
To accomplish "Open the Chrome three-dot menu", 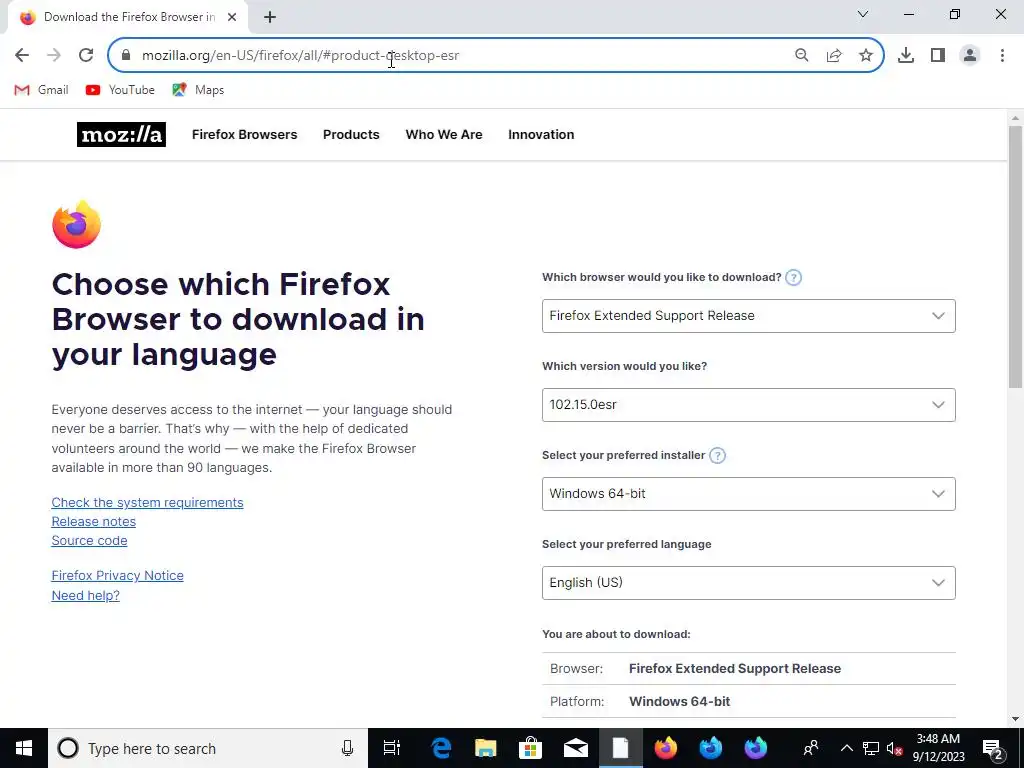I will pyautogui.click(x=1002, y=56).
